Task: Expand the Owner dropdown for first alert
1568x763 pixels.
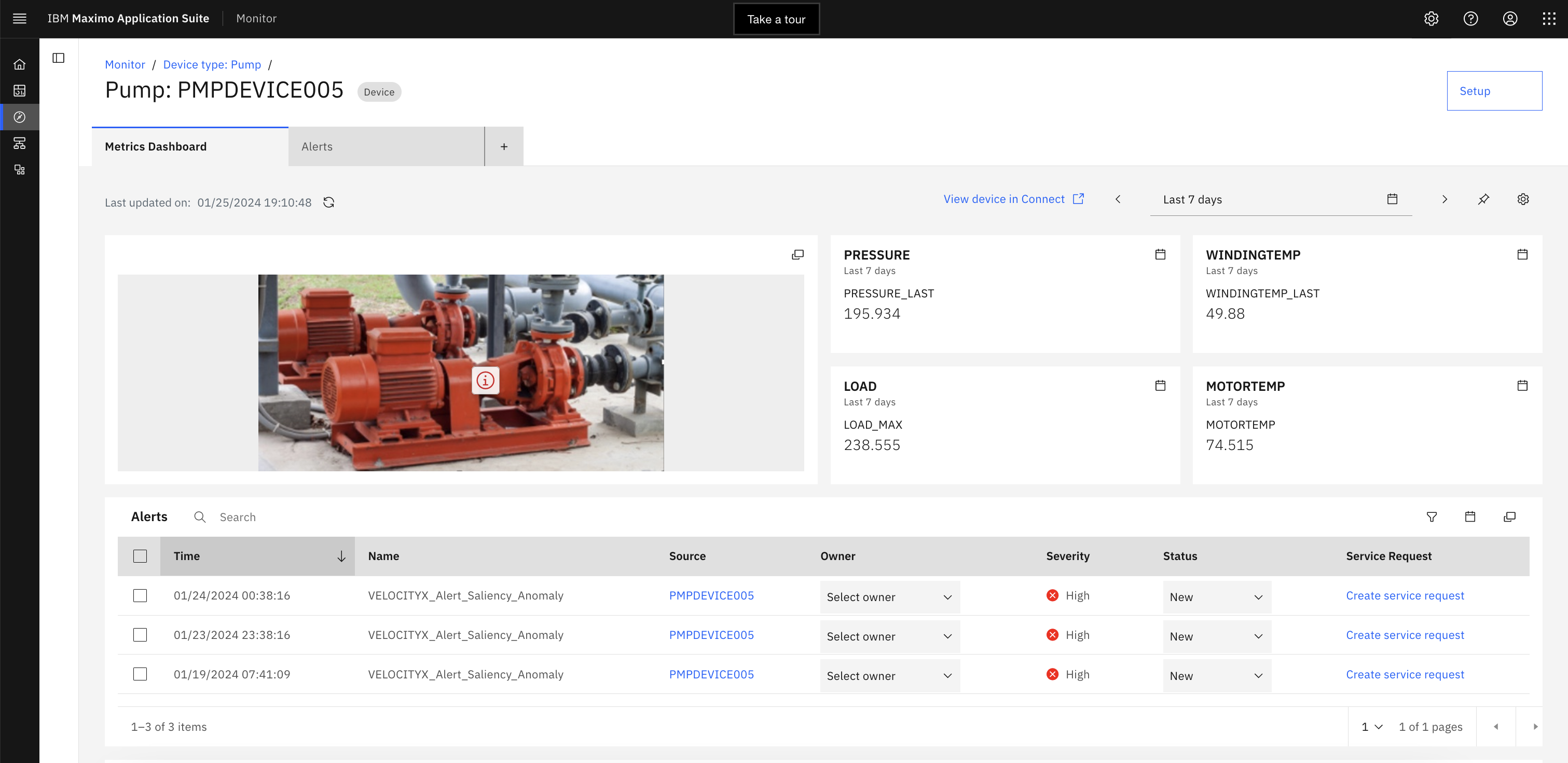Action: 947,597
